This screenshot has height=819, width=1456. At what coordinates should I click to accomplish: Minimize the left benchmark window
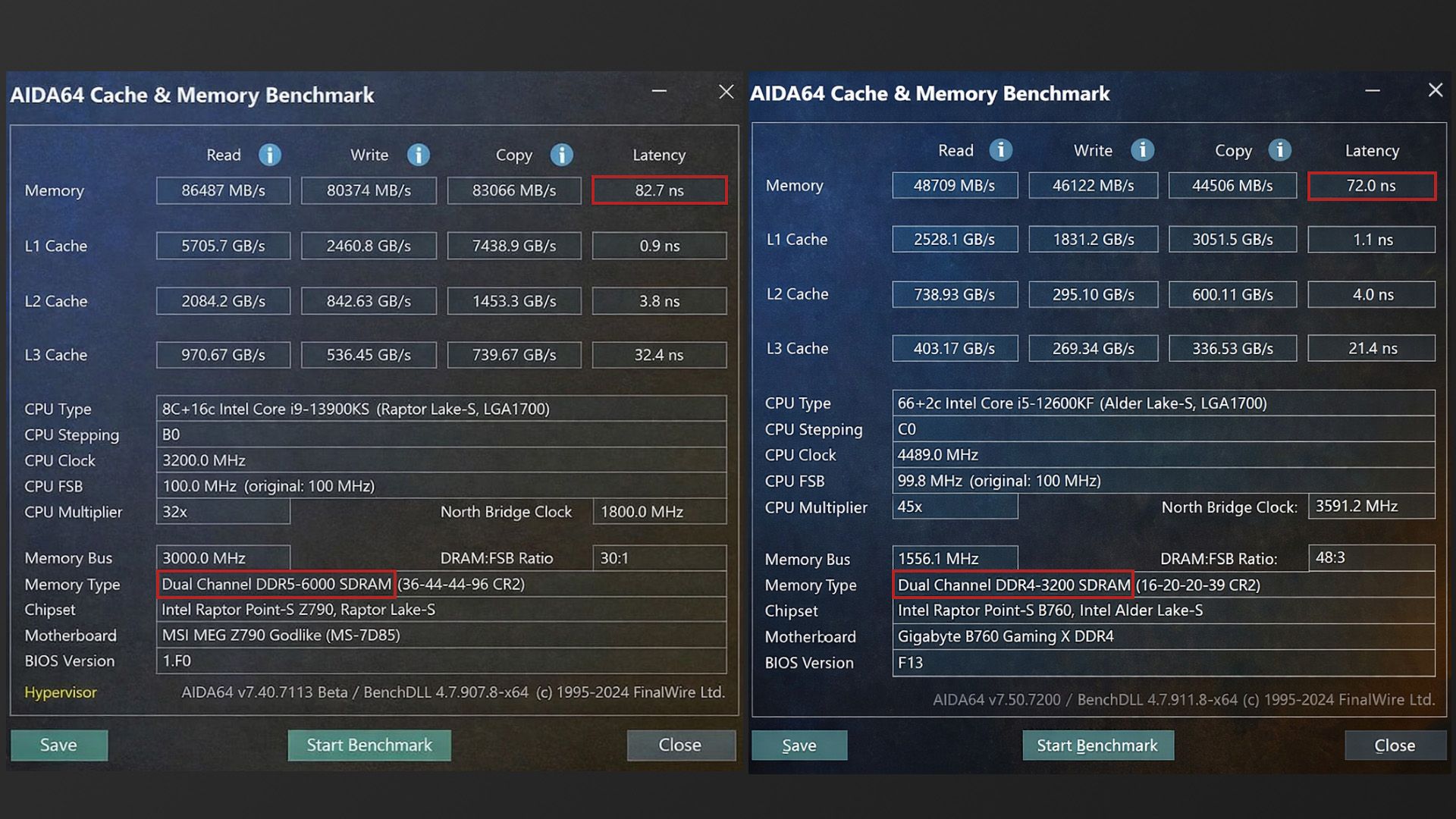tap(658, 92)
